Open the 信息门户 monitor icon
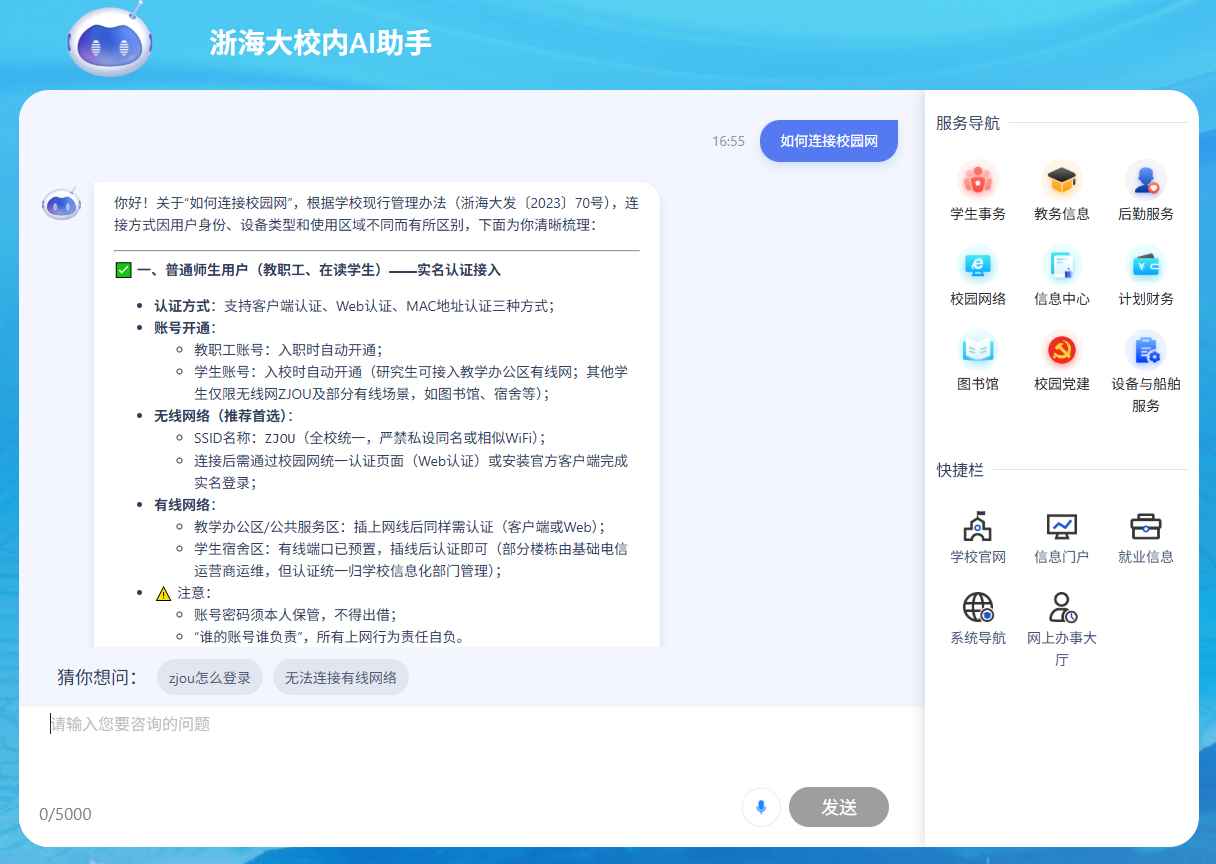This screenshot has width=1216, height=864. click(x=1062, y=526)
